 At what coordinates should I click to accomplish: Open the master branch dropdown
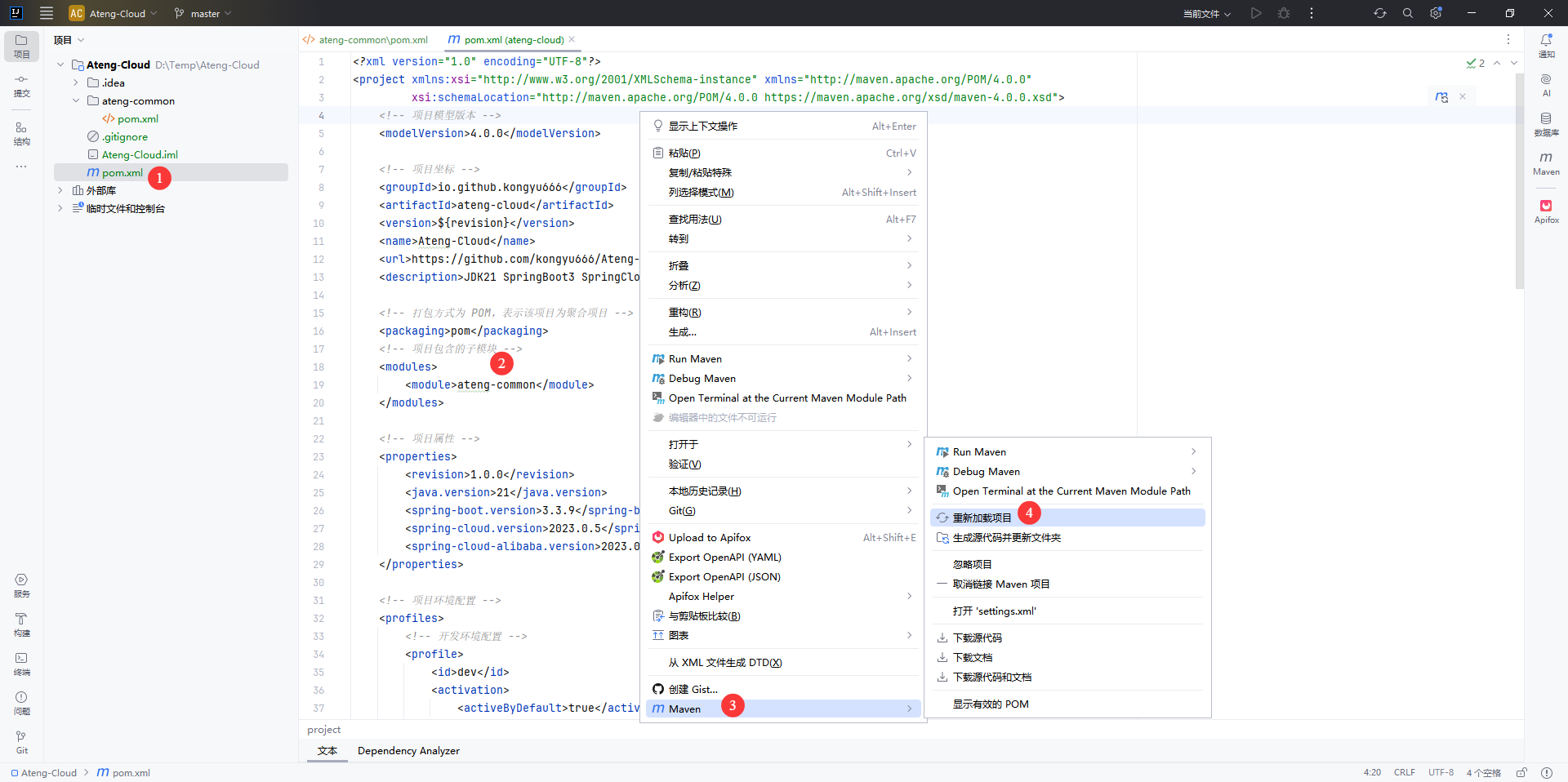(203, 13)
